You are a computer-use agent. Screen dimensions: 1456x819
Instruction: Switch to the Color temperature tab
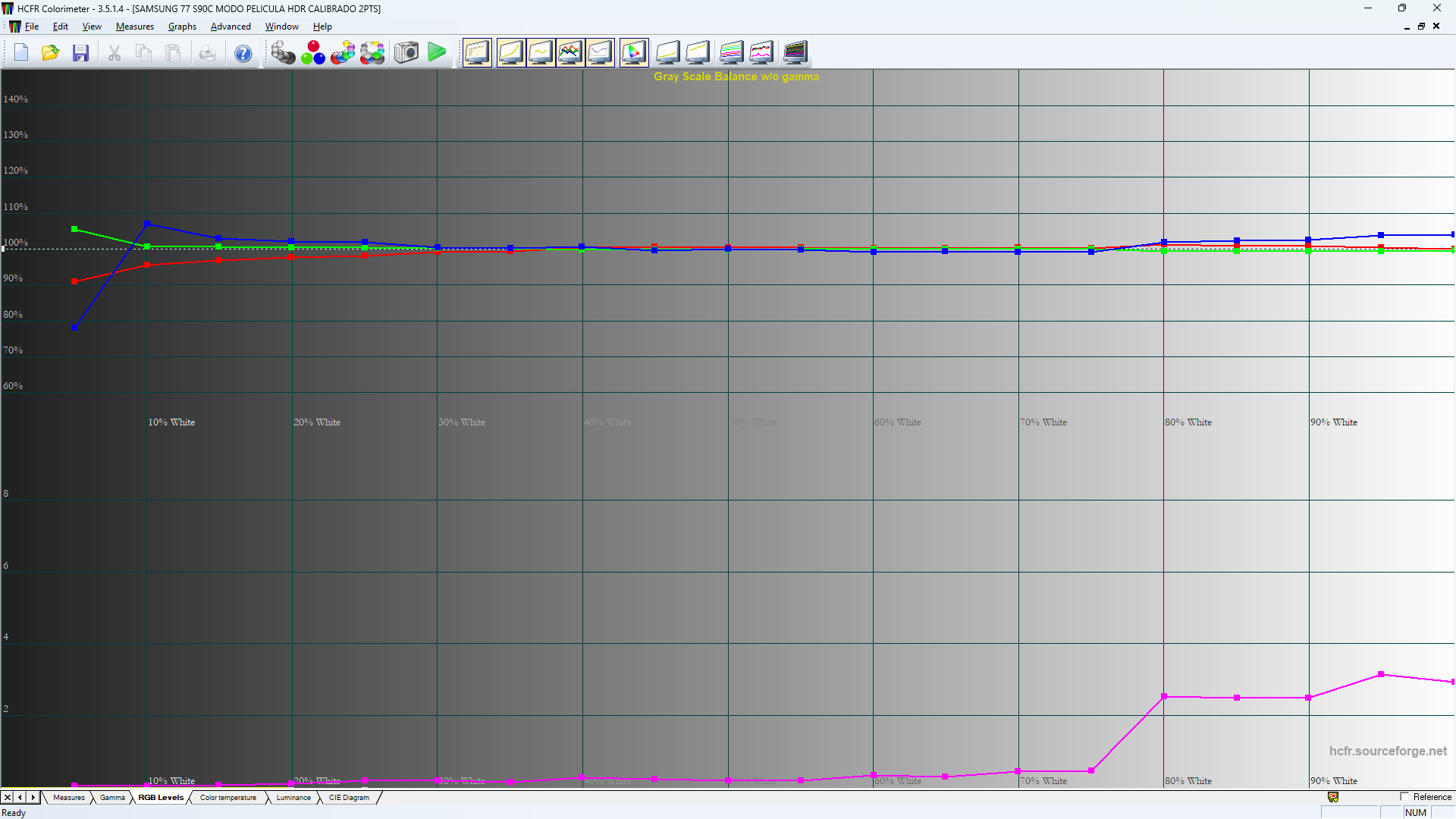(x=227, y=798)
